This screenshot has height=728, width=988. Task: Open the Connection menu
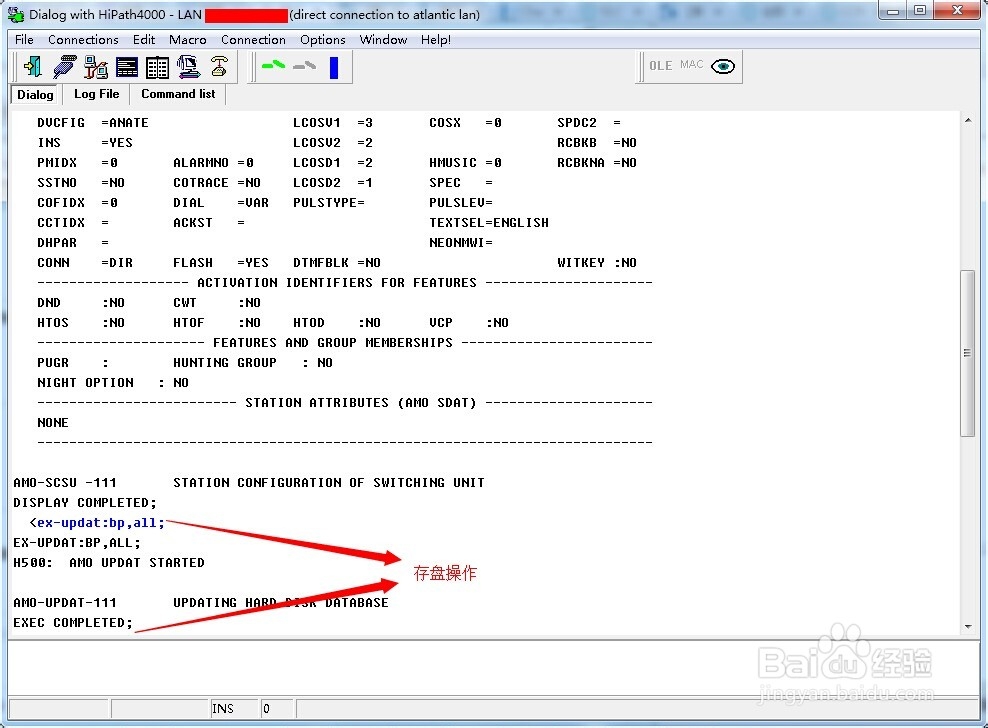point(253,40)
